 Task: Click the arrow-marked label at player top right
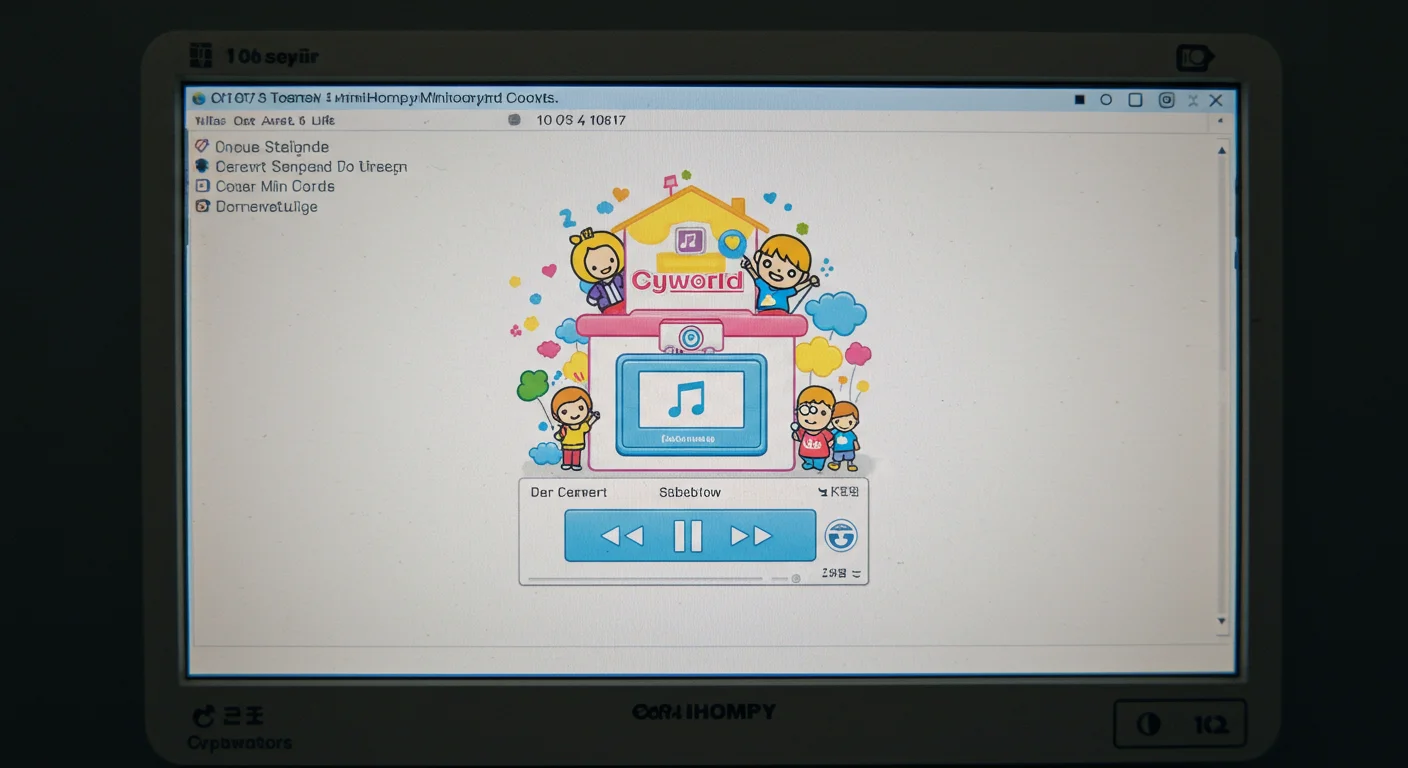(838, 492)
